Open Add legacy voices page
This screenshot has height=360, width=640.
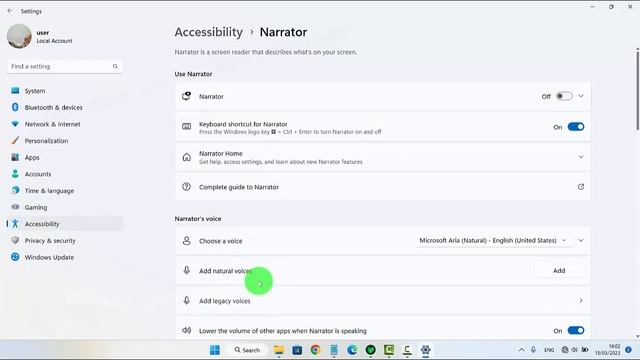(383, 301)
